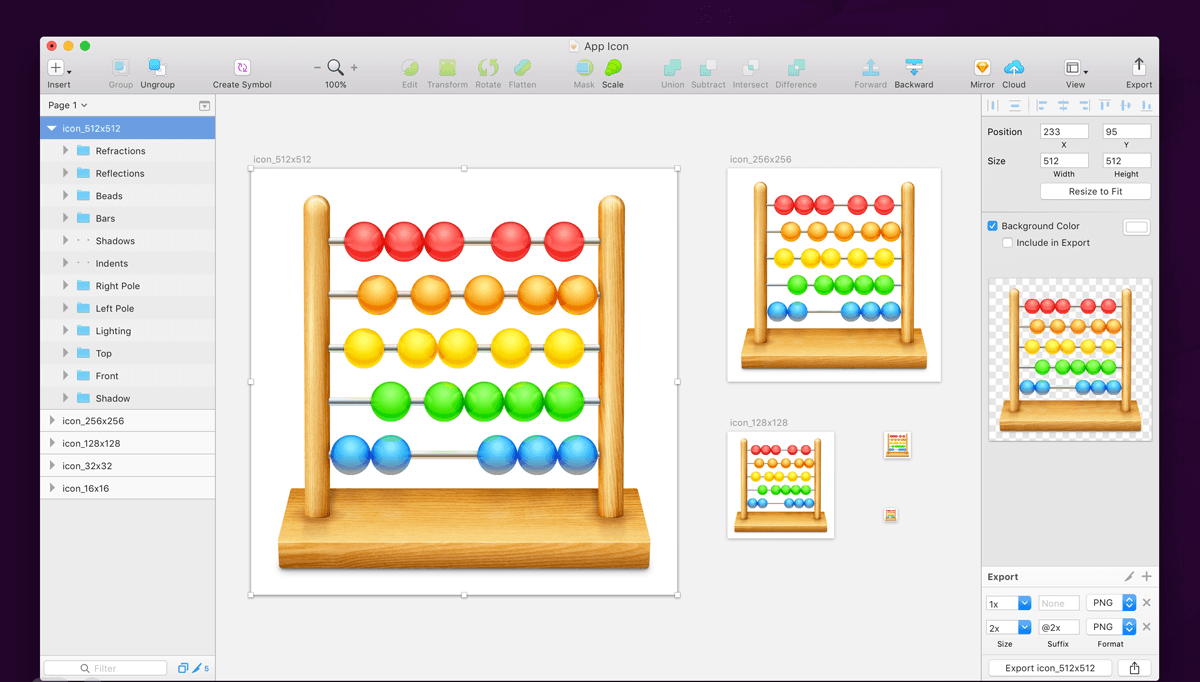The image size is (1200, 682).
Task: Click the knife slice icon in Export header
Action: pyautogui.click(x=1129, y=577)
